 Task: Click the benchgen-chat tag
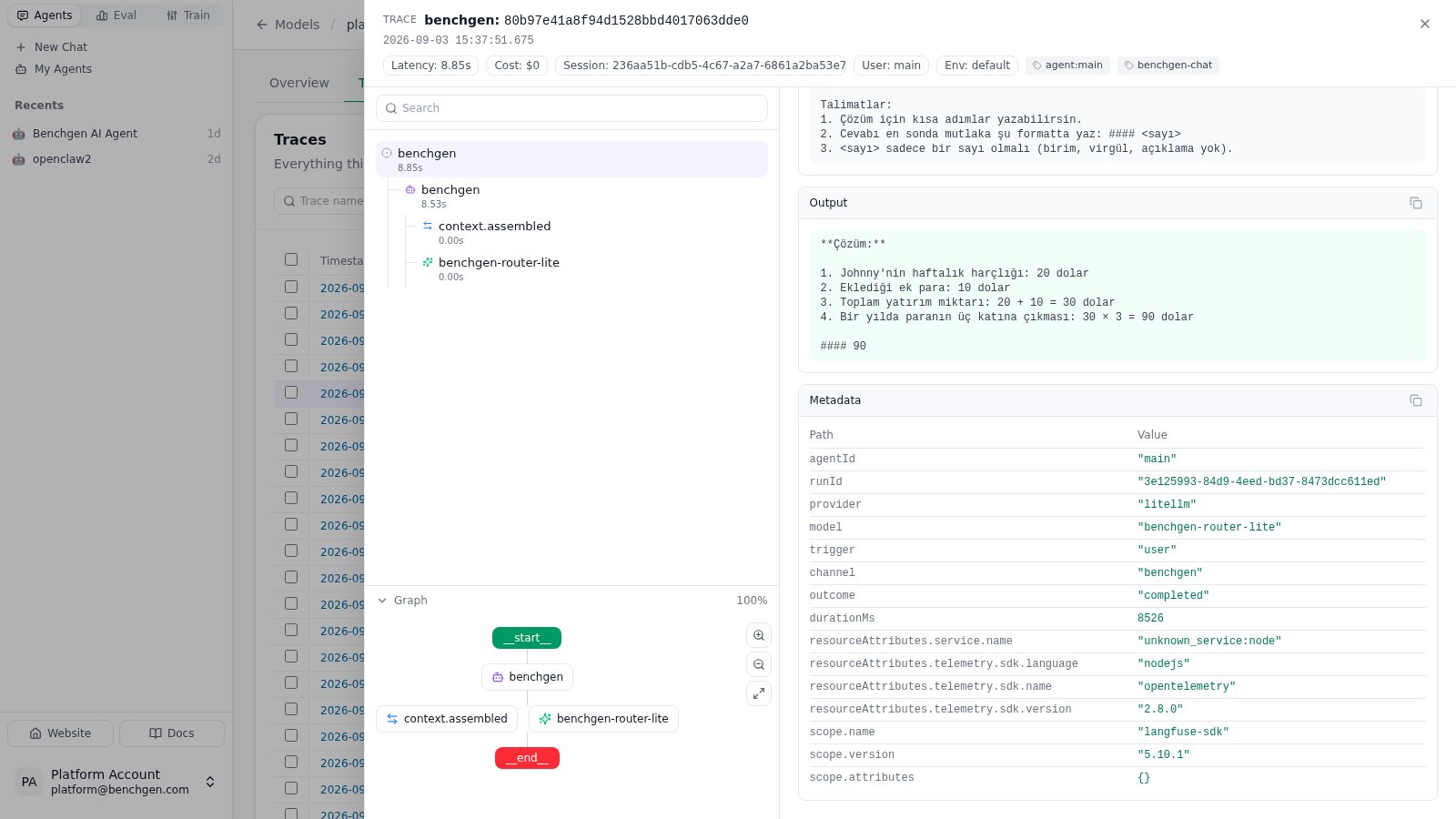1168,66
